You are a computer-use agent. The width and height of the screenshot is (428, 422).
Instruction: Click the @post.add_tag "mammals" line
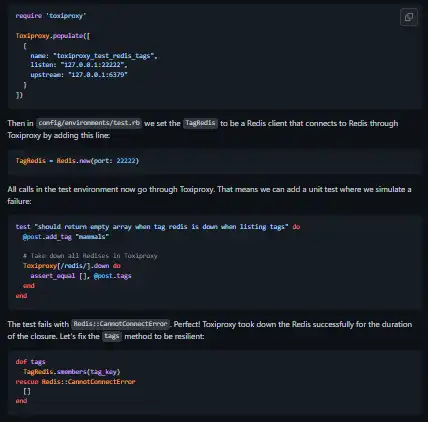(66, 237)
